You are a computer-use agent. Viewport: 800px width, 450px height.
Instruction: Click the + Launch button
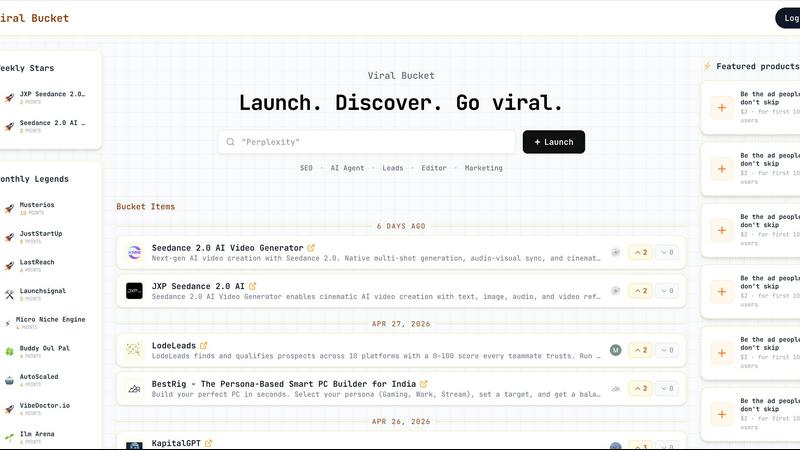coord(554,142)
